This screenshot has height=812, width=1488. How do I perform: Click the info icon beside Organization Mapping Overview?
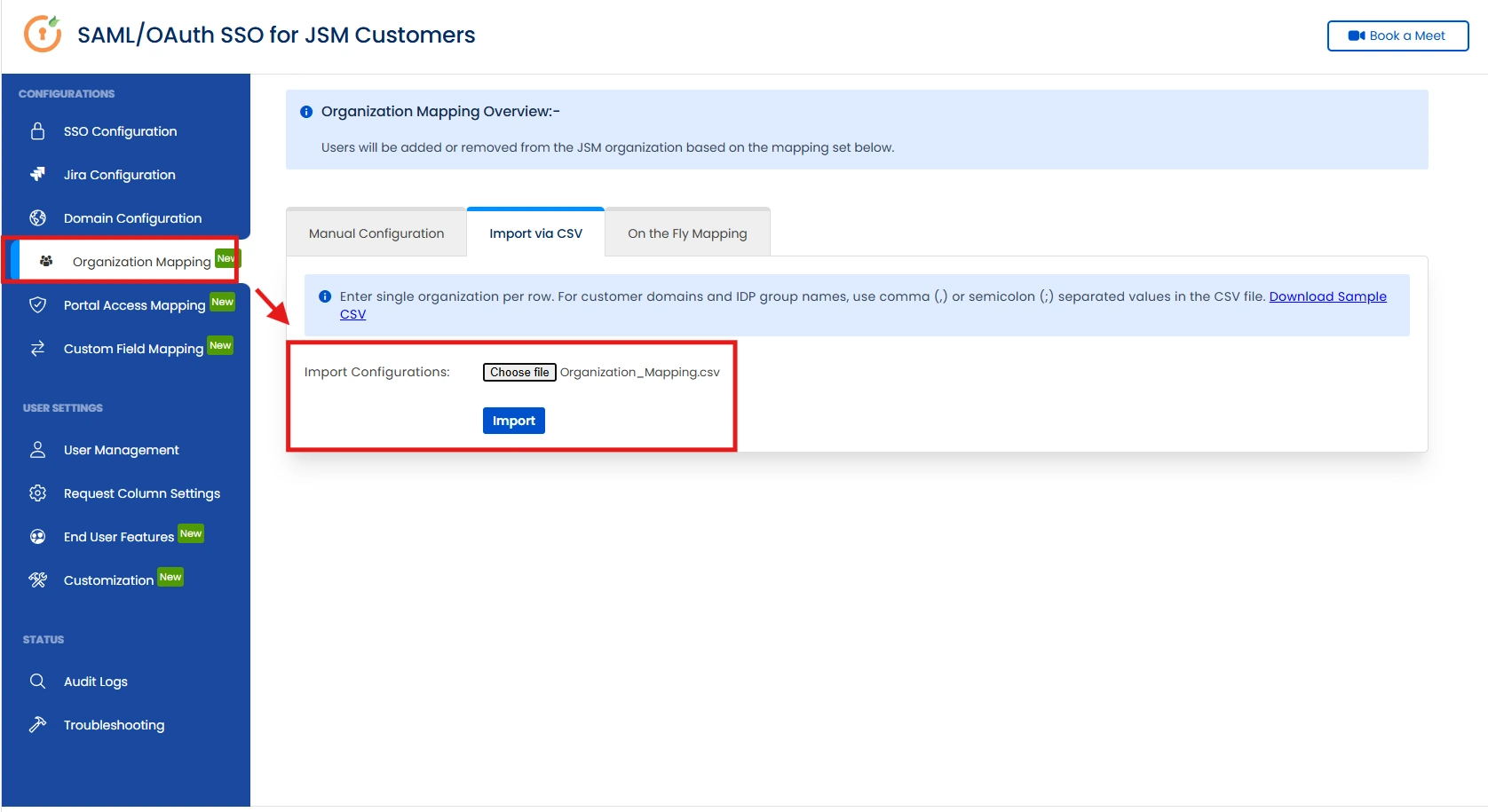coord(306,112)
